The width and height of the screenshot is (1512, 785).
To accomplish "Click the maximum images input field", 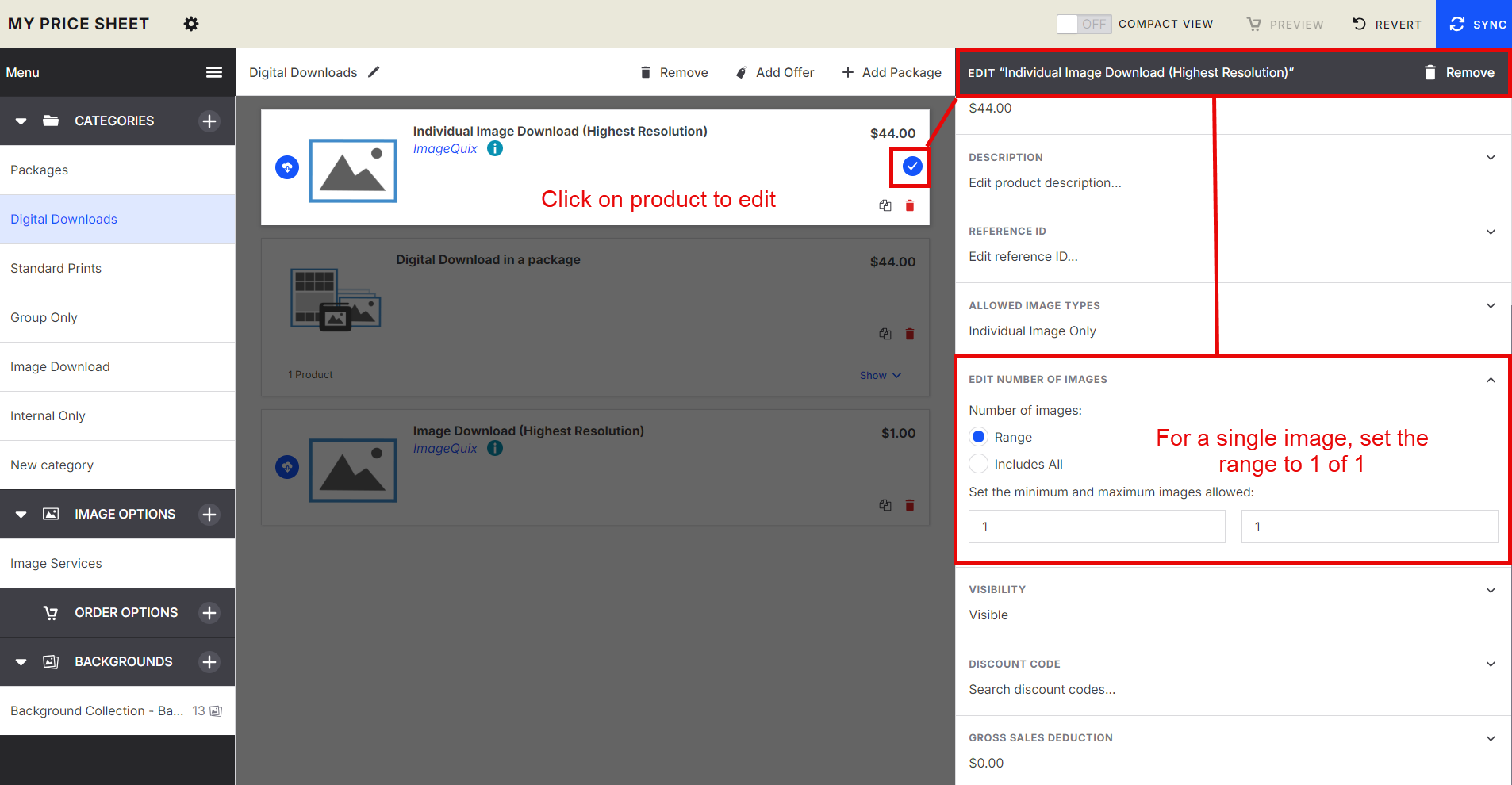I will point(1370,527).
